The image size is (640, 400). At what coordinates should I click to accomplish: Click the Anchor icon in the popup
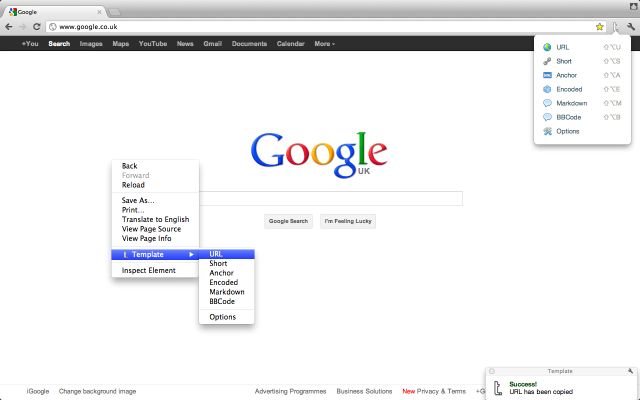coord(547,75)
